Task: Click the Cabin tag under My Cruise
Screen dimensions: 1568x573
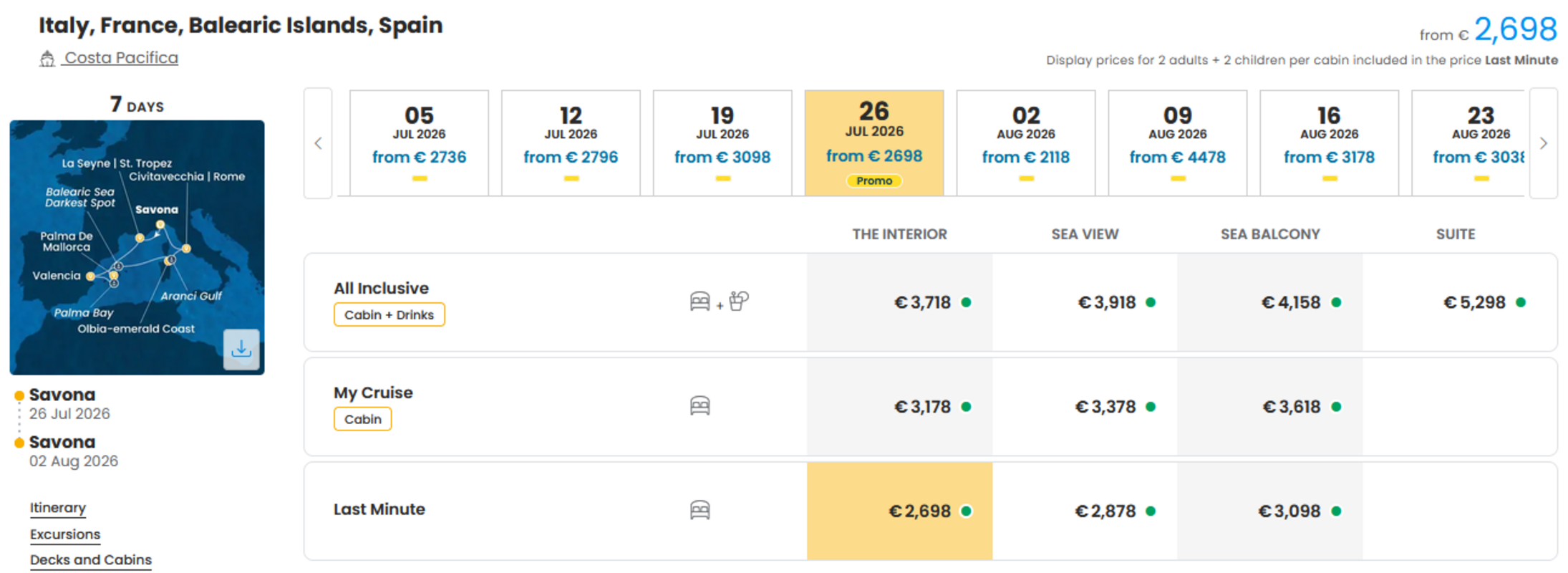Action: (x=362, y=419)
